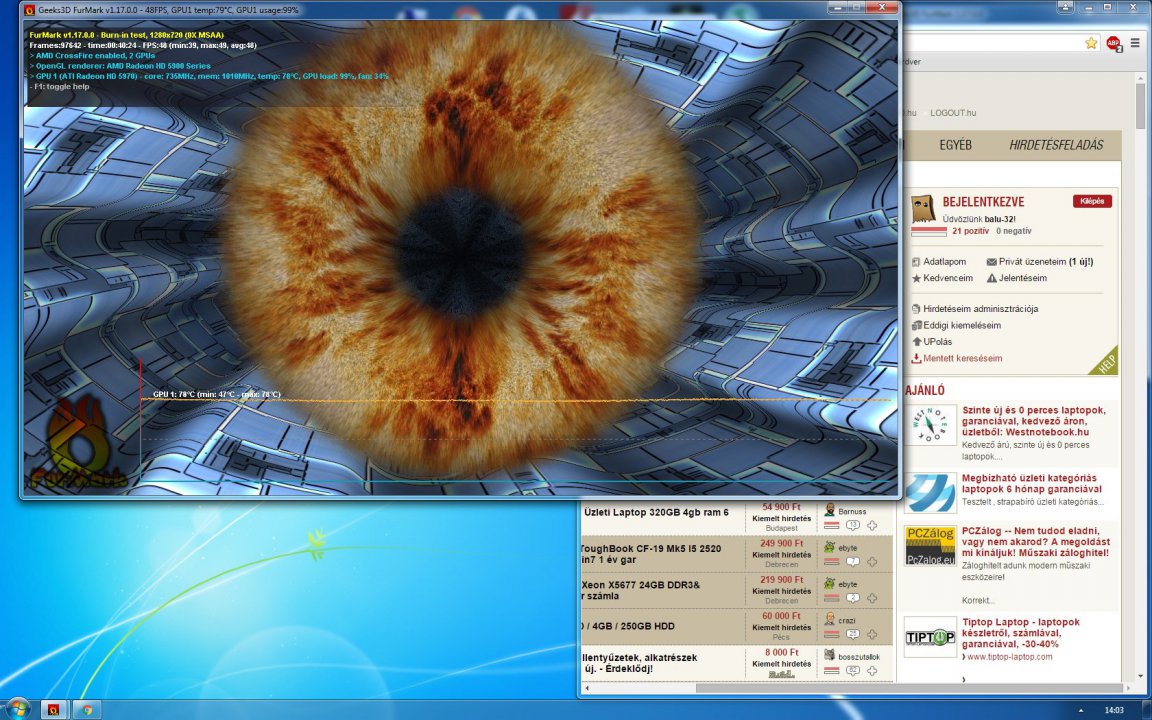
Task: Click plus icon in the 8 000 Ft listing
Action: coord(872,670)
